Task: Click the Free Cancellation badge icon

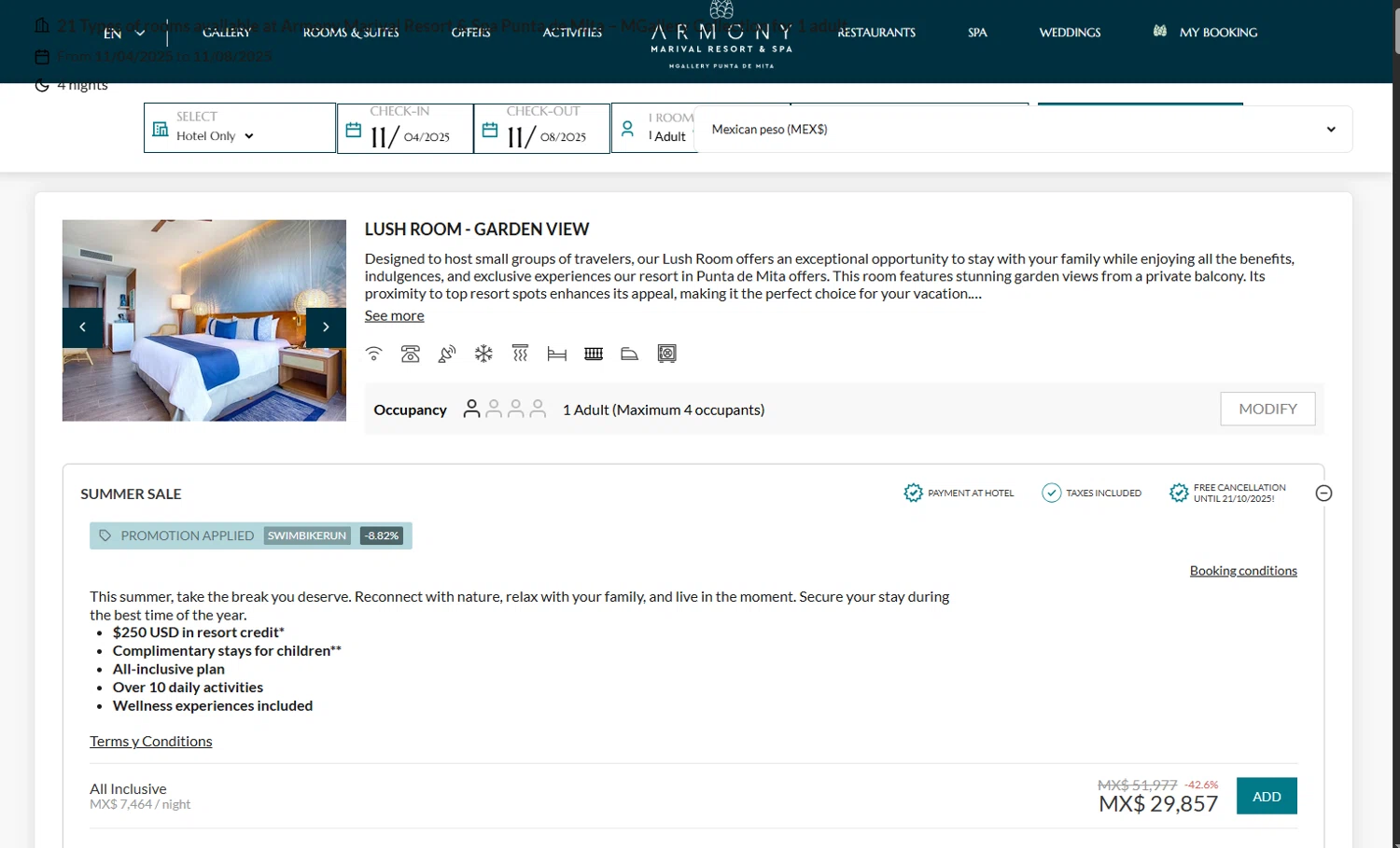Action: (x=1179, y=493)
